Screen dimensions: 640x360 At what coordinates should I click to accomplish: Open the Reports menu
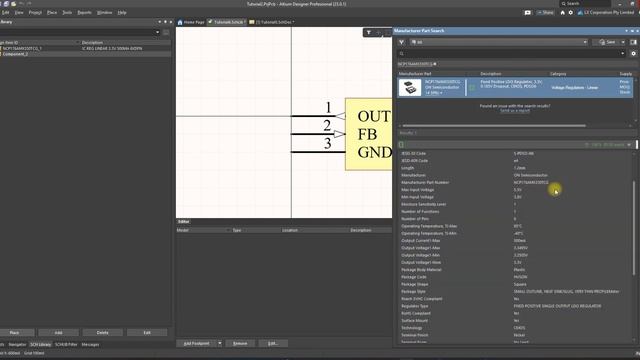[x=84, y=13]
